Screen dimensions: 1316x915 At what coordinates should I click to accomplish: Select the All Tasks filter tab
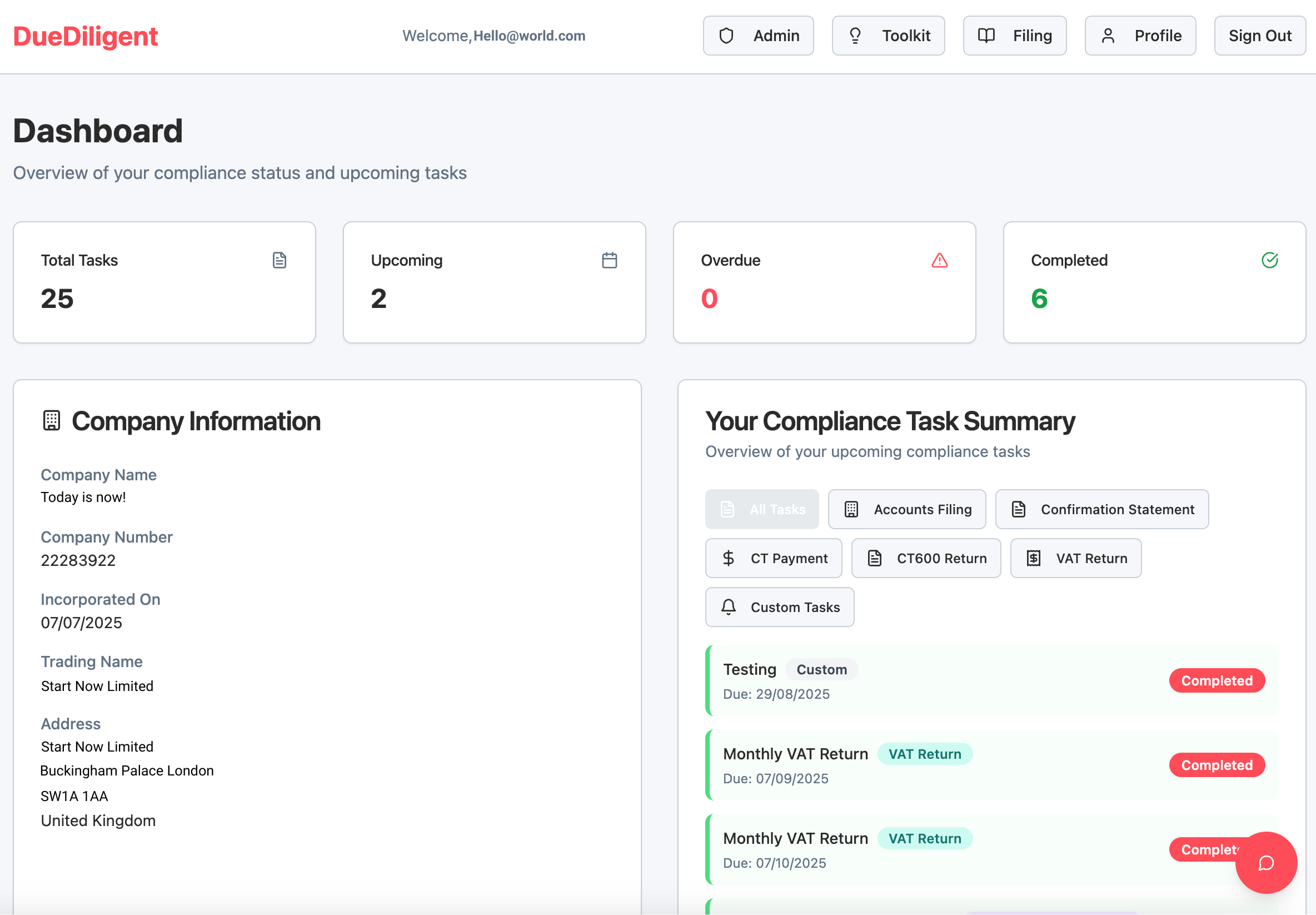pyautogui.click(x=762, y=509)
